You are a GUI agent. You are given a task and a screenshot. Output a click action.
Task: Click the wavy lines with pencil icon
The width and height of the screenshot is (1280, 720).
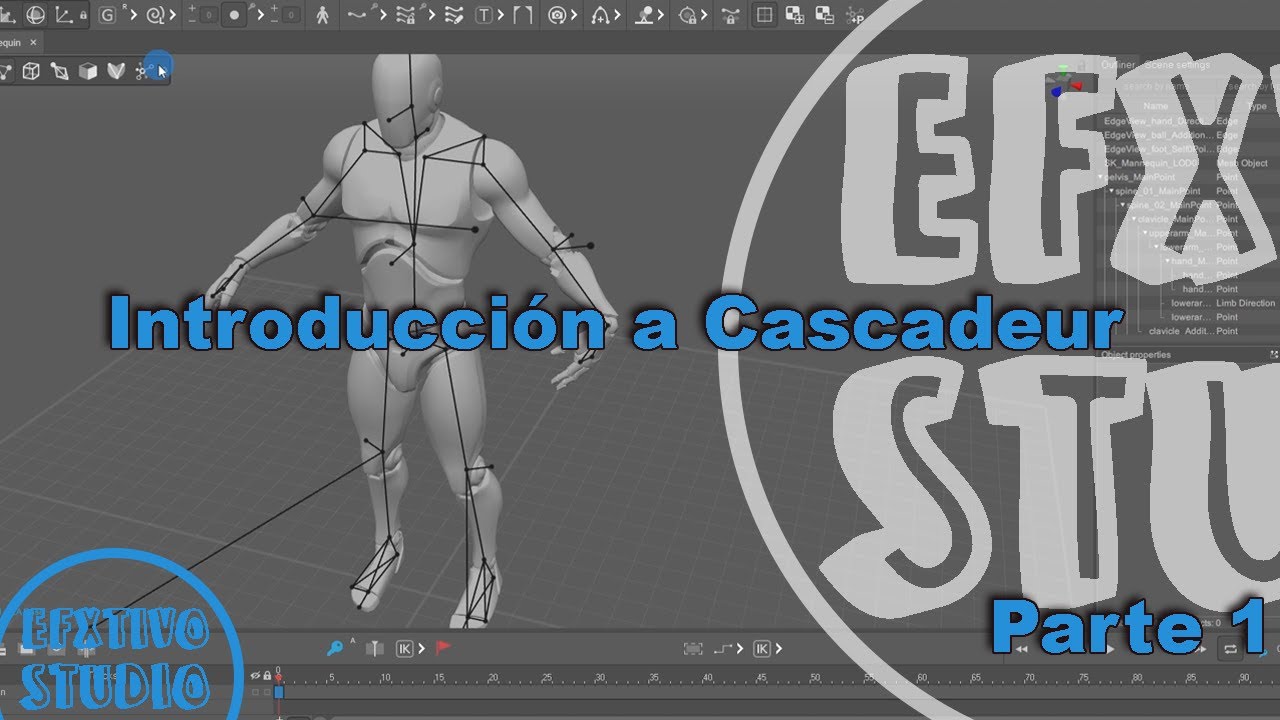(x=453, y=15)
